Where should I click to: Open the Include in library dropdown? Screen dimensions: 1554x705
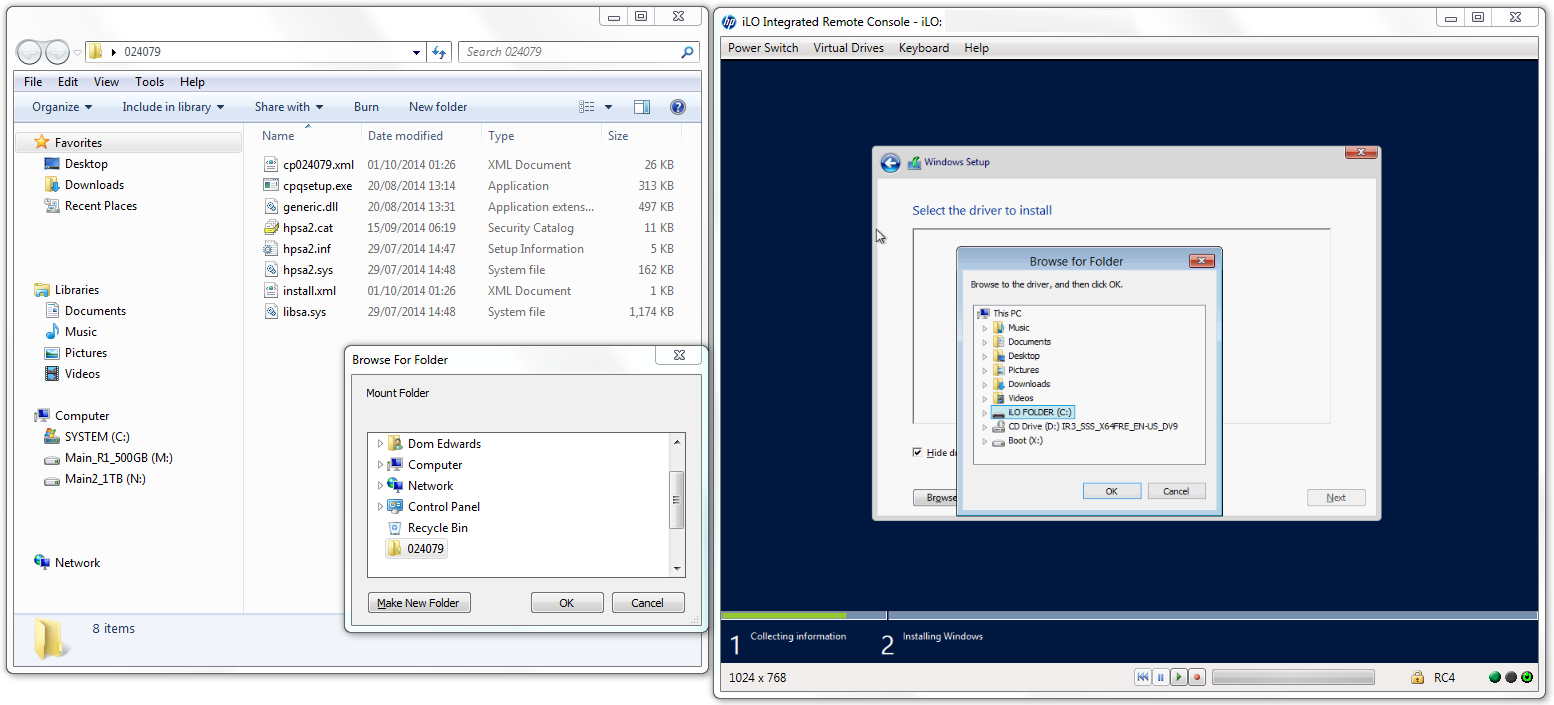[x=173, y=107]
